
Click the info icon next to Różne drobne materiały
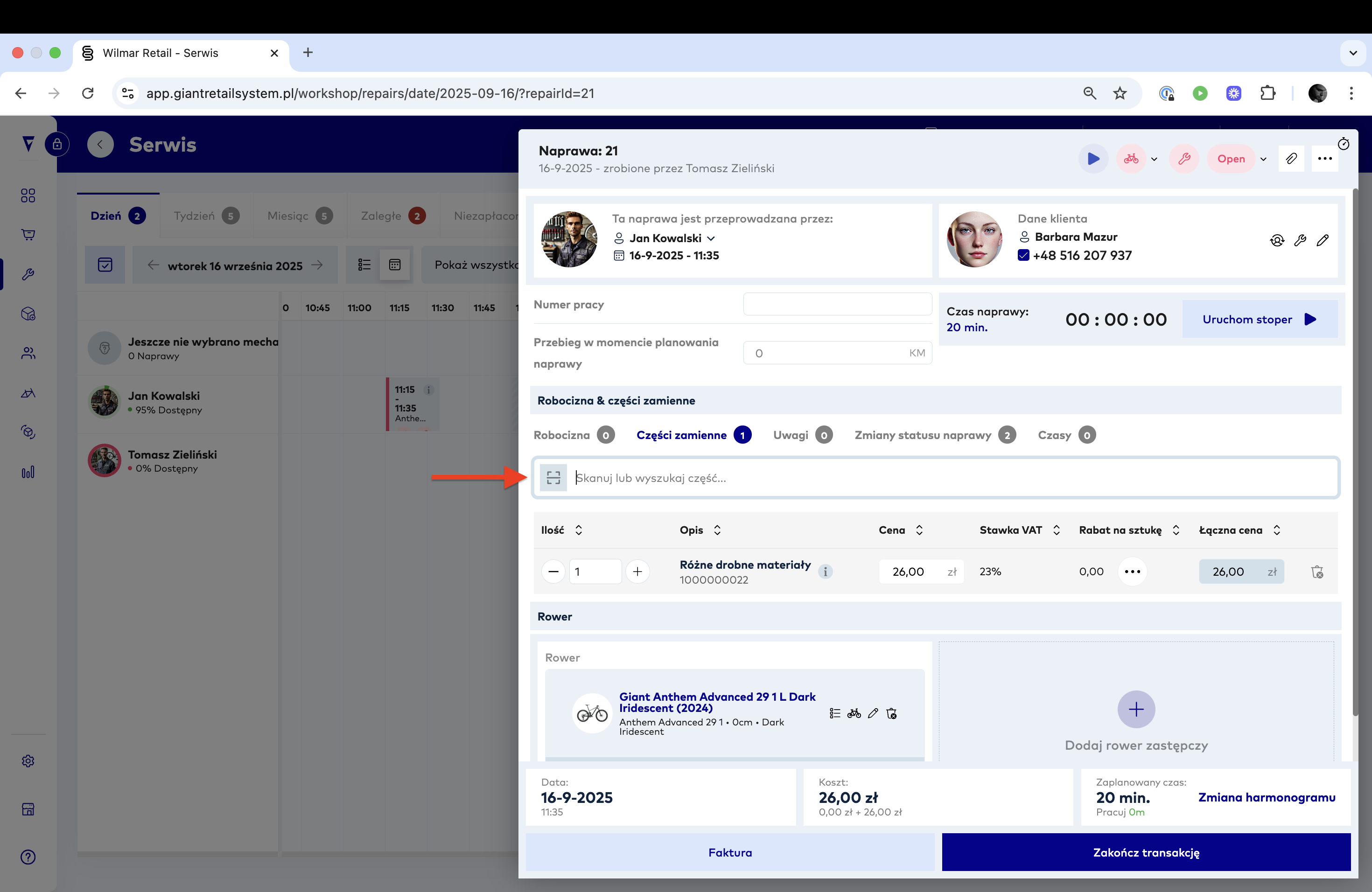coord(825,571)
